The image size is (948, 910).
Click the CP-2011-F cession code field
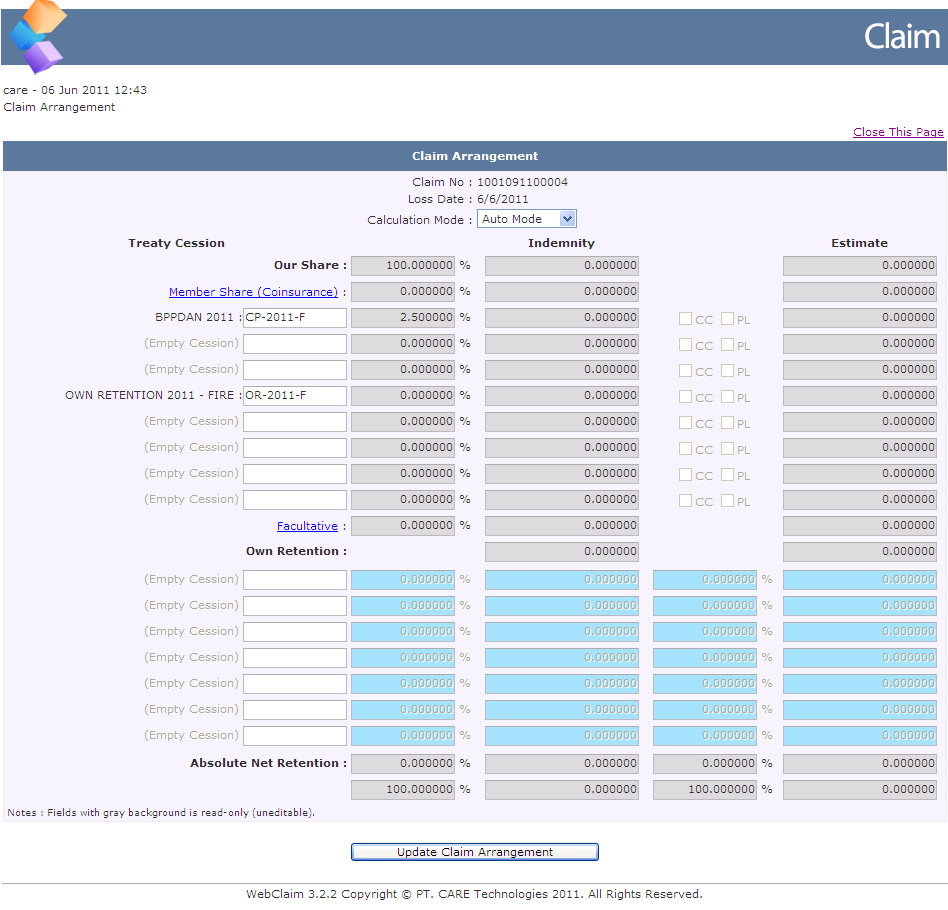tap(295, 318)
